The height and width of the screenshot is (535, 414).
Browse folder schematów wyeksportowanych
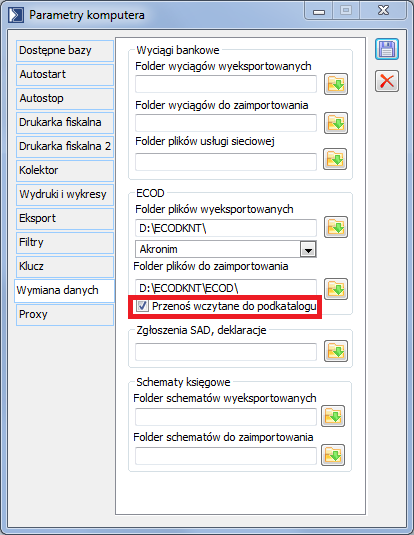(x=333, y=416)
